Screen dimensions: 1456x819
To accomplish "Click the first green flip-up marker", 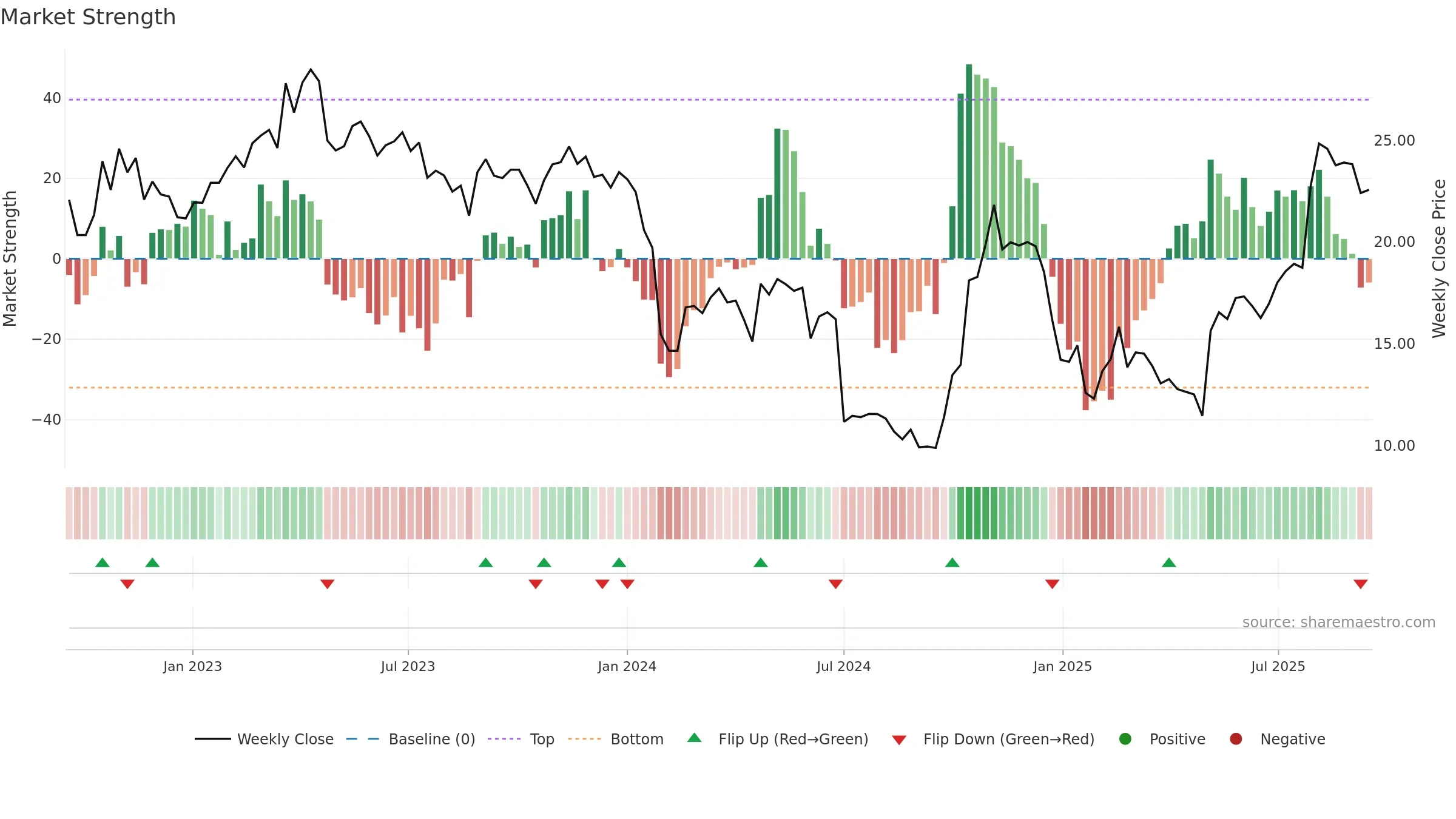I will [x=103, y=562].
